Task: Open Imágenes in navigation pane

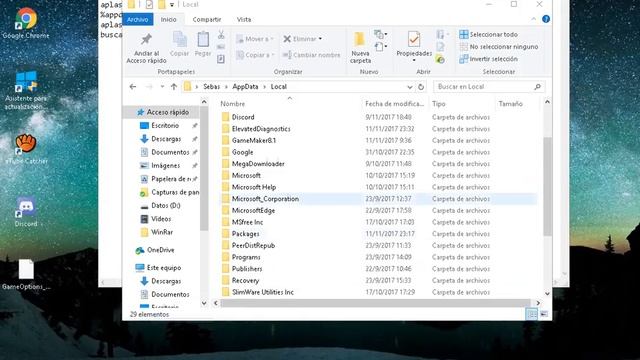Action: click(165, 165)
